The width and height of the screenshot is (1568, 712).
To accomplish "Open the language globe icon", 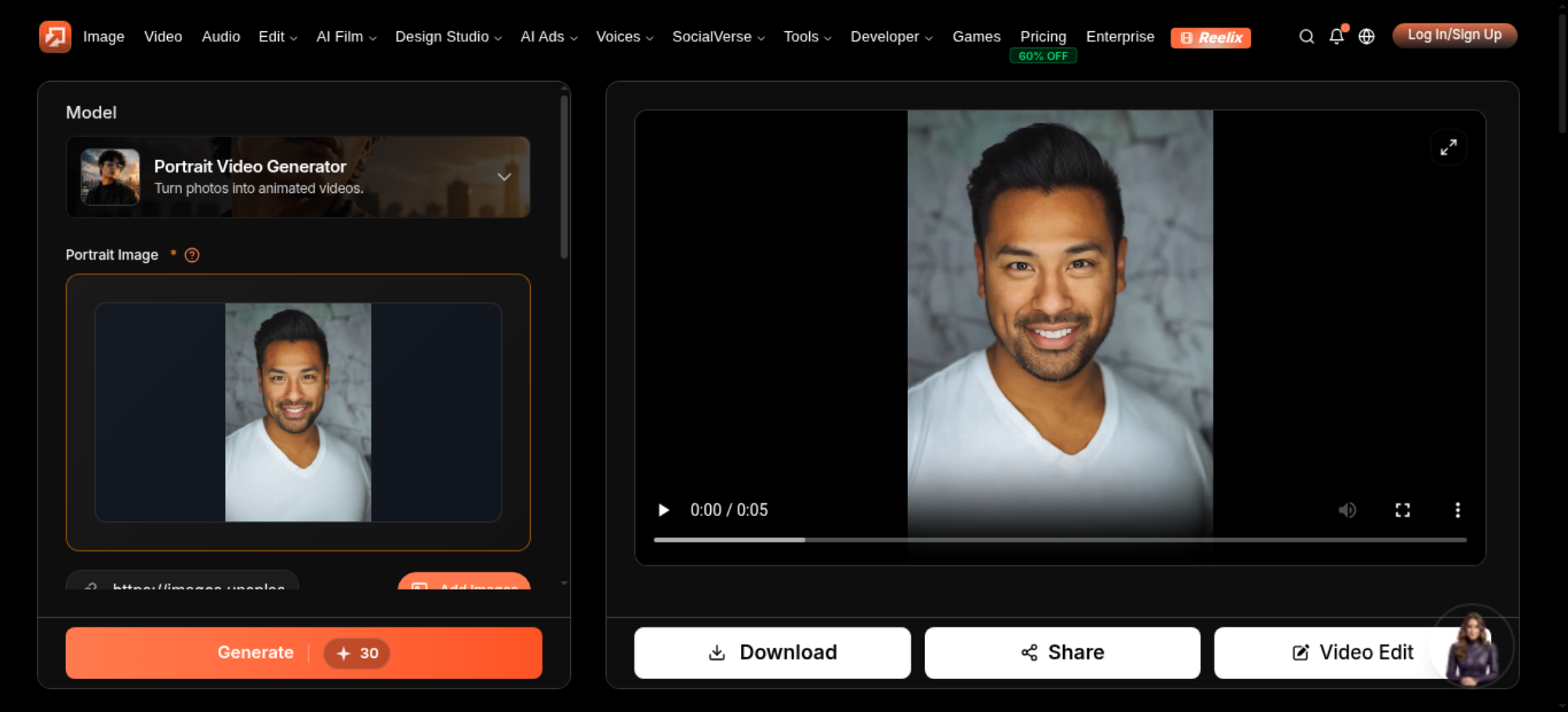I will tap(1367, 37).
